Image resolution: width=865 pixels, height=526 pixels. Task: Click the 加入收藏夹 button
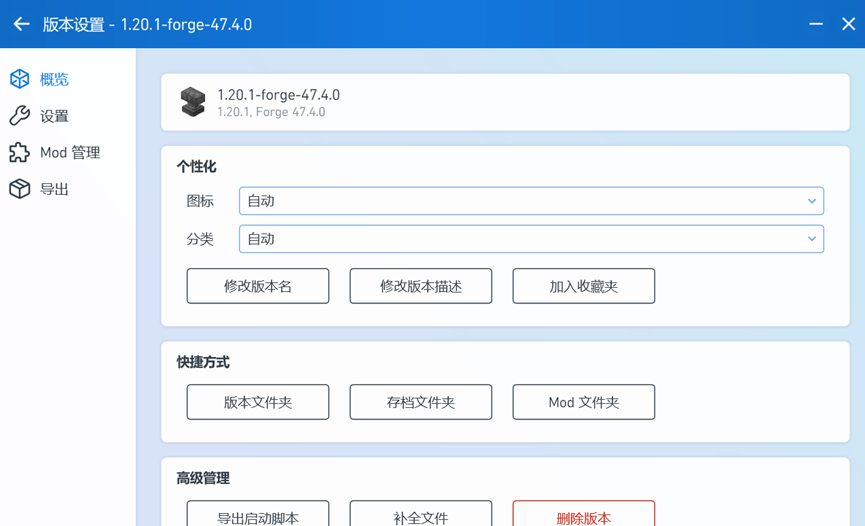[584, 286]
